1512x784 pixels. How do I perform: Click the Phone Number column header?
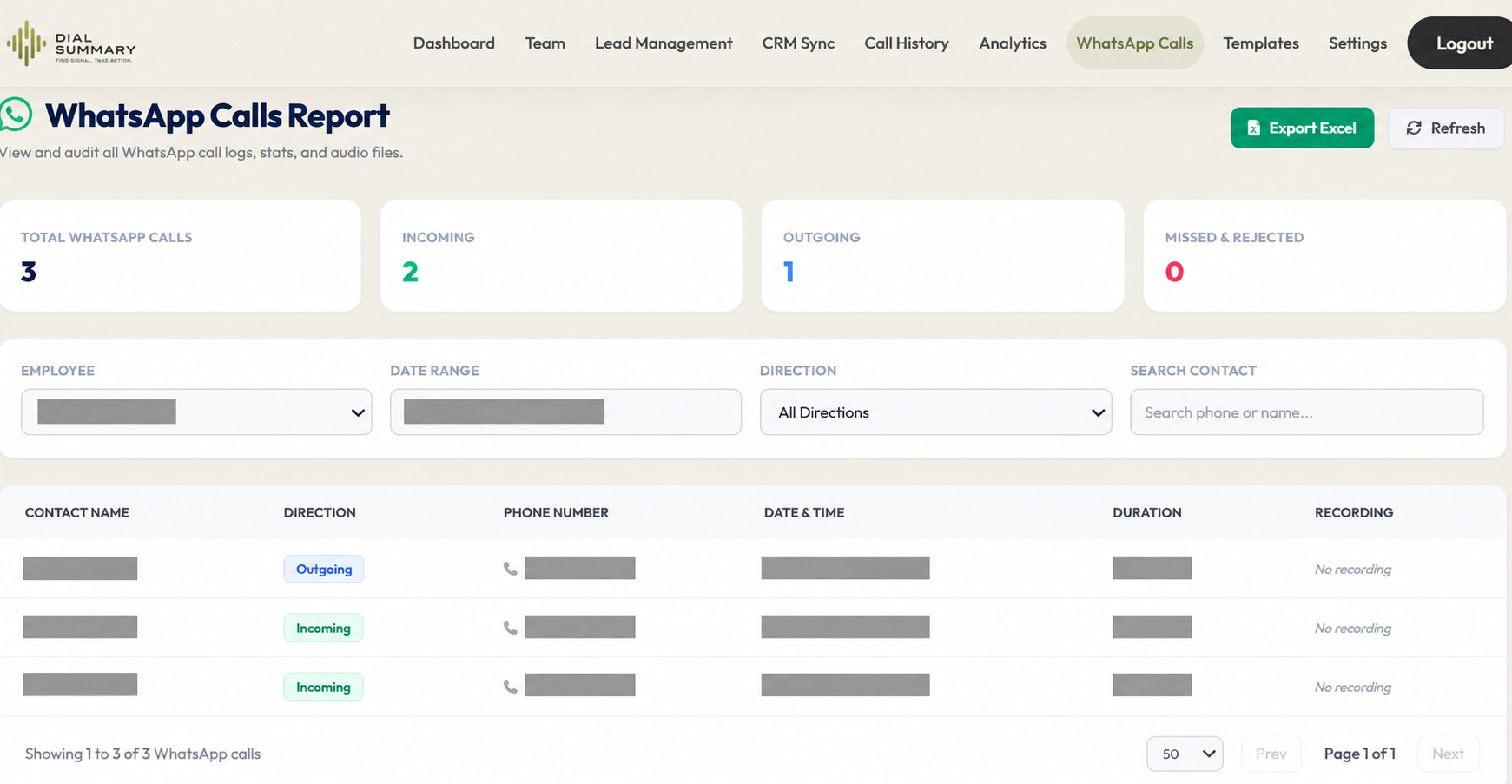(556, 512)
